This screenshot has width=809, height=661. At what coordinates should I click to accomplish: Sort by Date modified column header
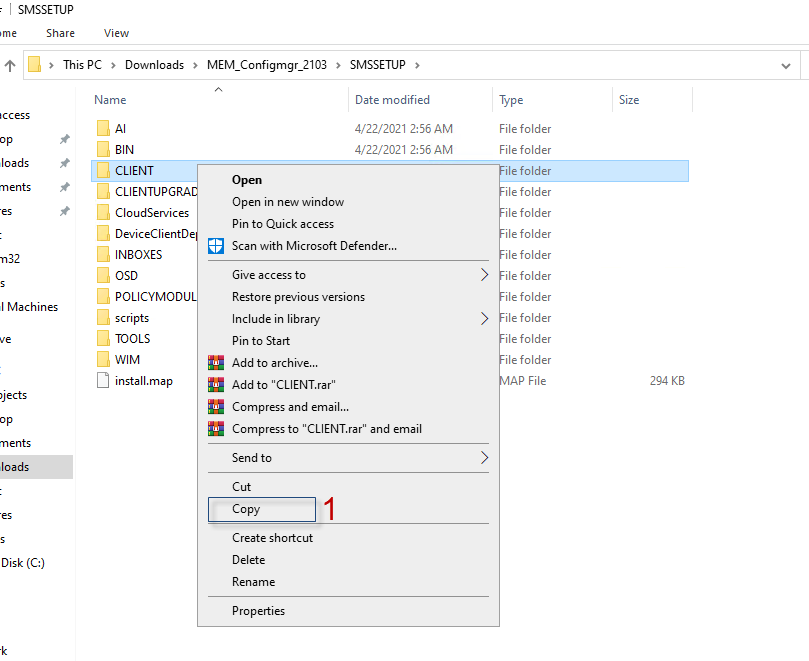[392, 100]
